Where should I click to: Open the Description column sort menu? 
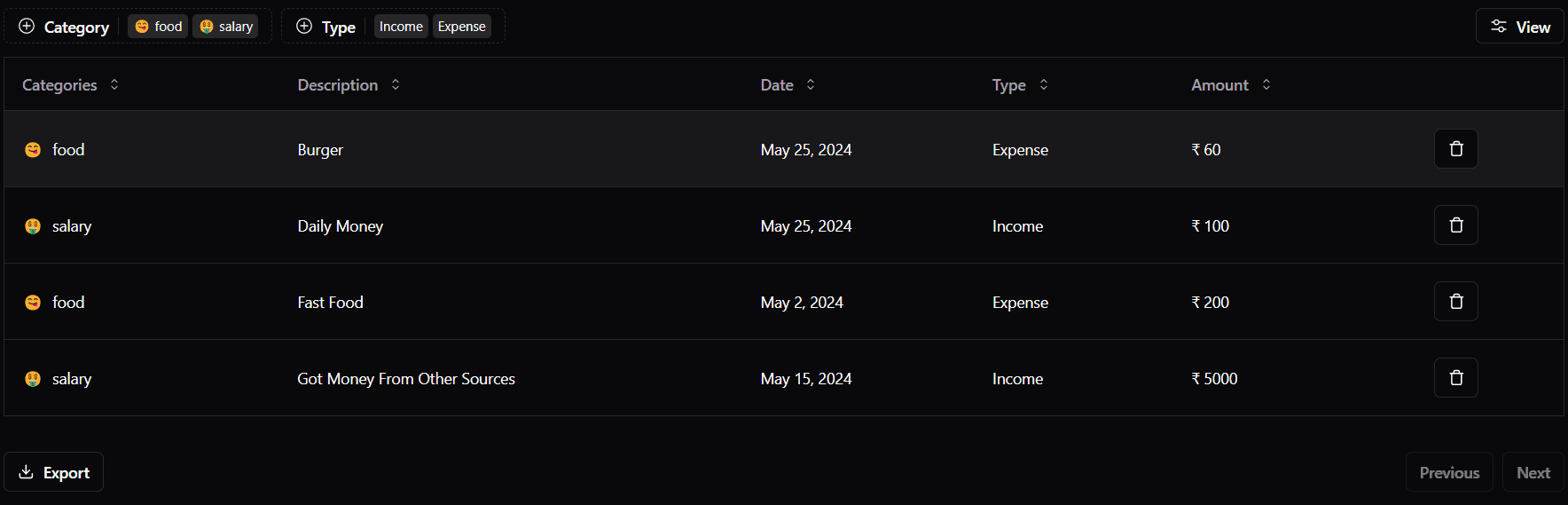click(x=349, y=85)
